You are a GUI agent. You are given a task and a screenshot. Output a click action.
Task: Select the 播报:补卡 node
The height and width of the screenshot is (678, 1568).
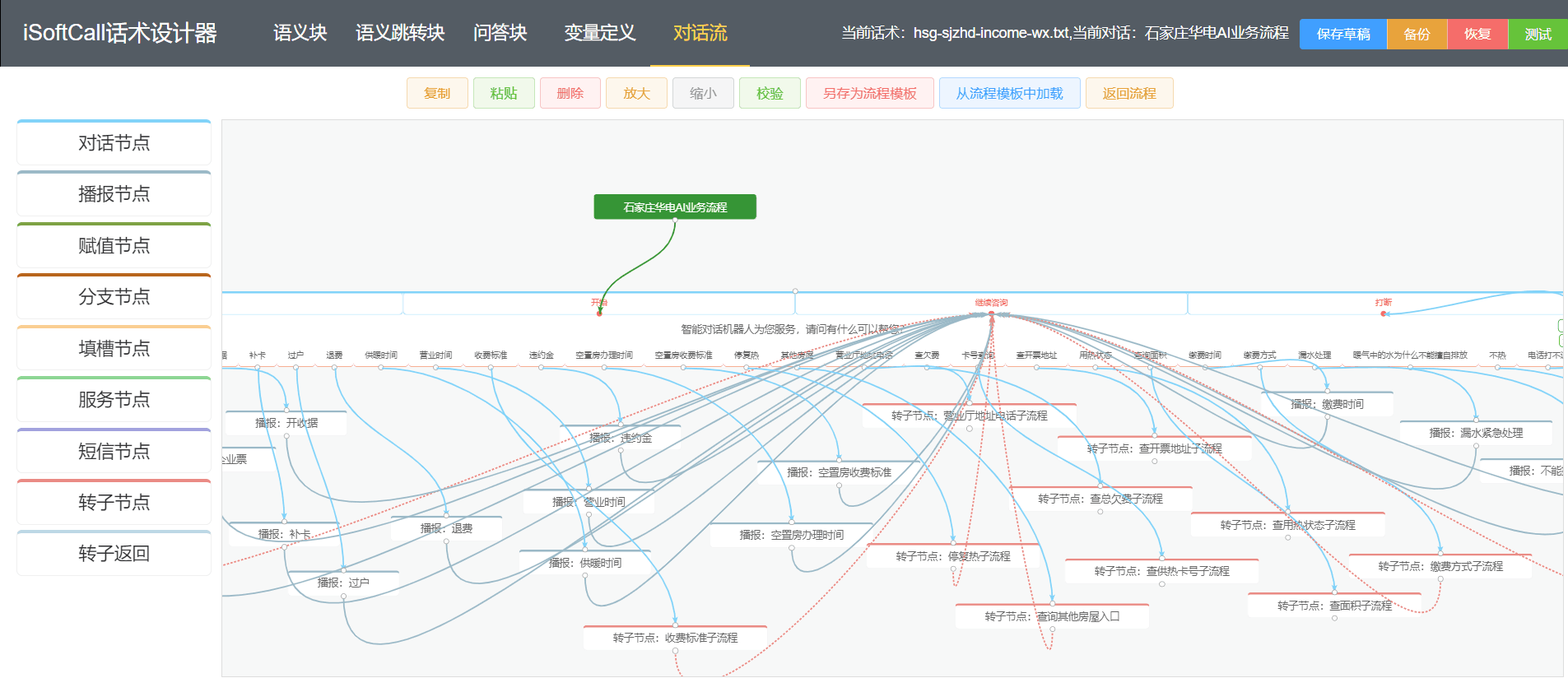(284, 534)
